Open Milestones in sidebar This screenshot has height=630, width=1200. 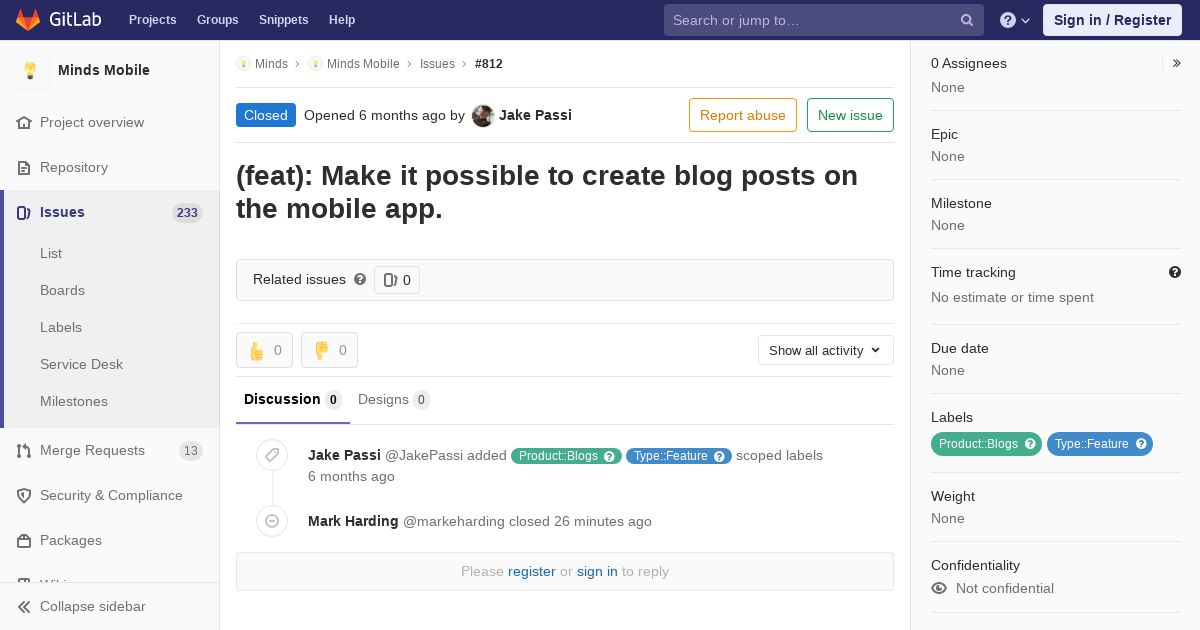tap(74, 401)
